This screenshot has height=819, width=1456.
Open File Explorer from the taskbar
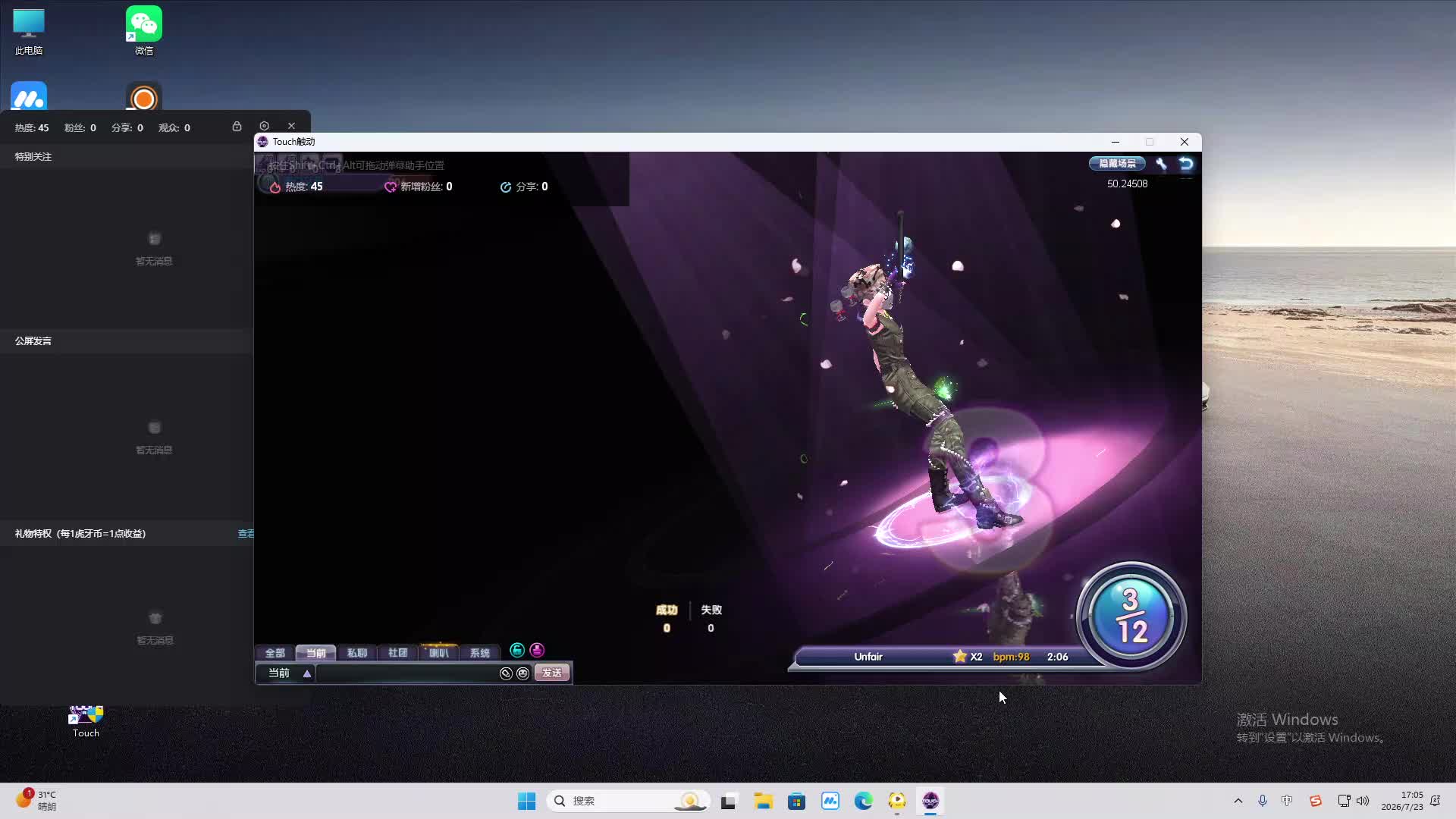(763, 801)
